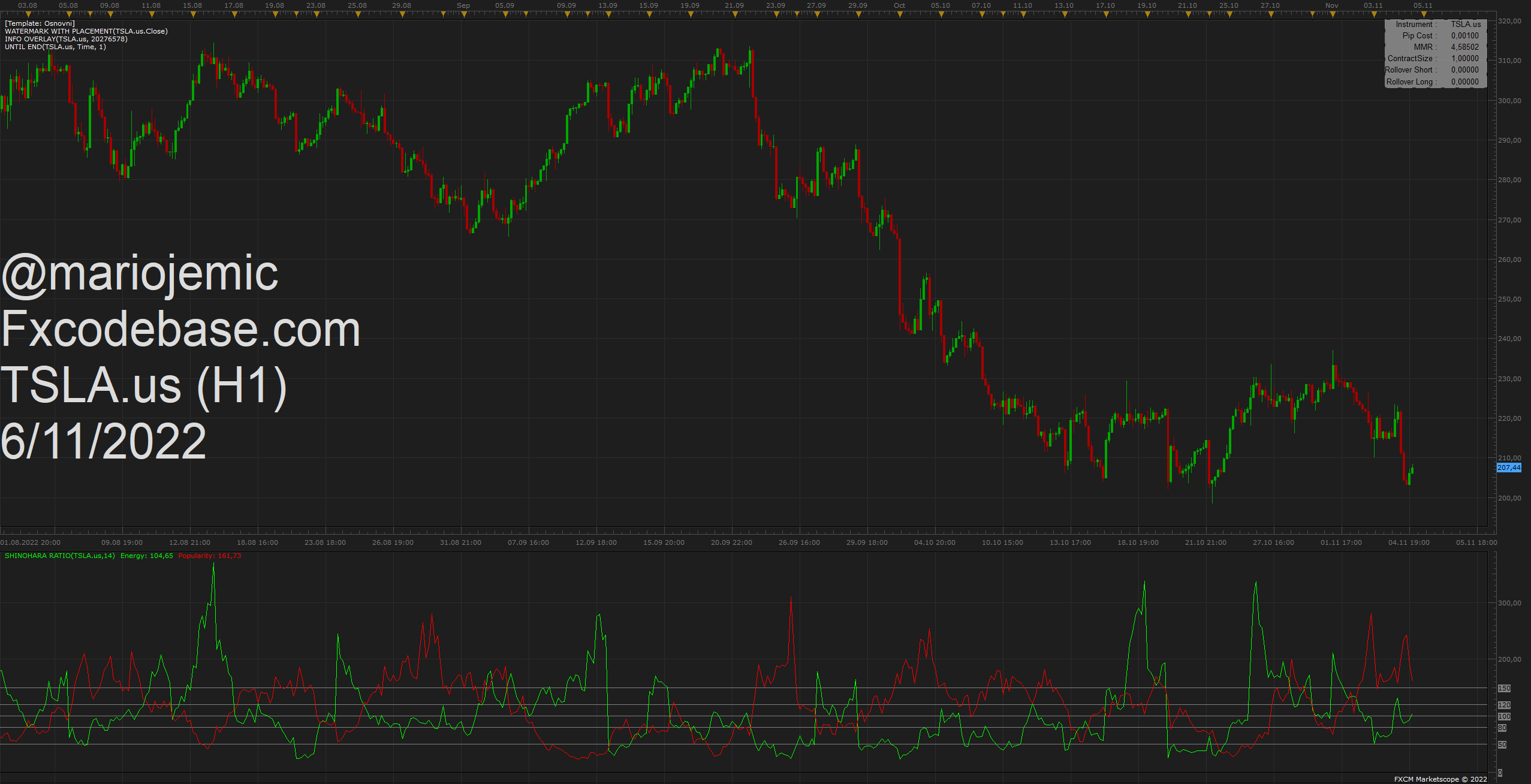Screen dimensions: 1531x784
Task: Click the '31.08 21:00' time axis label
Action: click(x=460, y=542)
